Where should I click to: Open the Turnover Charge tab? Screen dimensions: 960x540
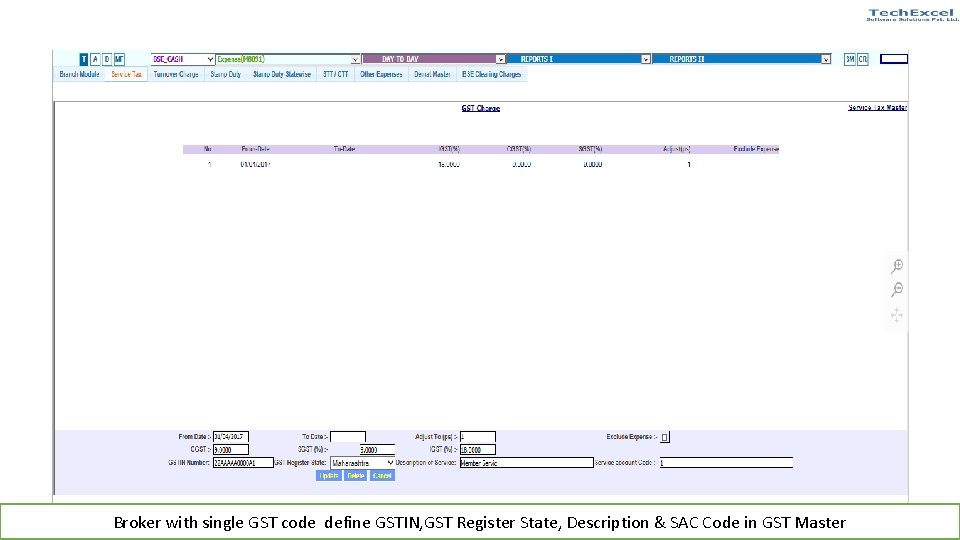(176, 74)
